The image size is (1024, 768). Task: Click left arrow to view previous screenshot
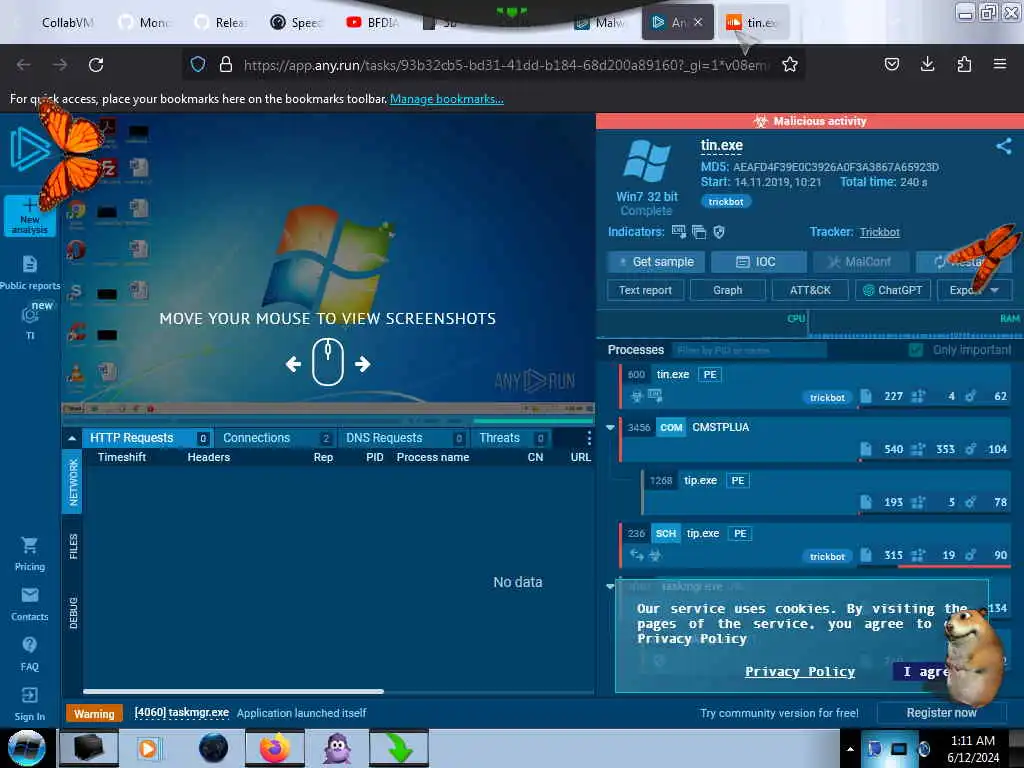[x=293, y=364]
